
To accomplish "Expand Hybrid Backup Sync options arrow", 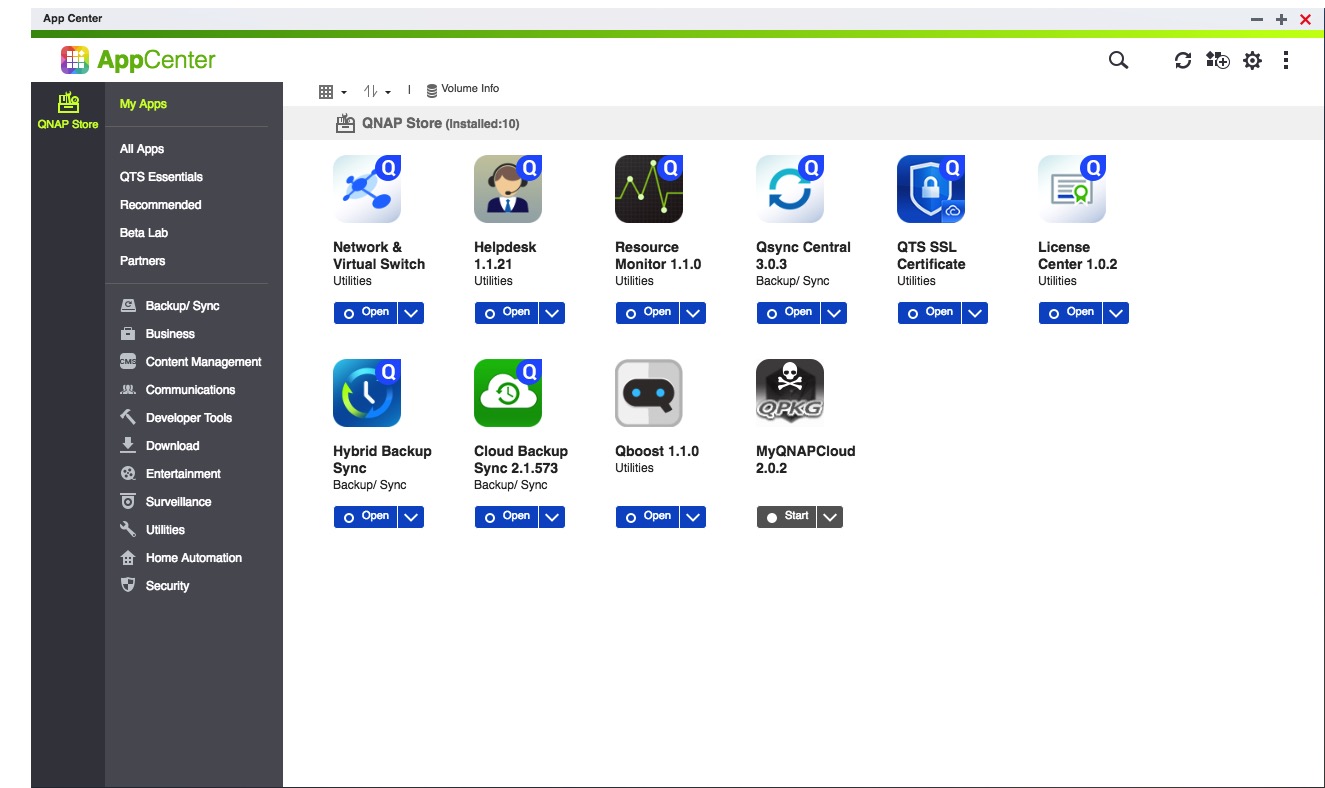I will 411,517.
